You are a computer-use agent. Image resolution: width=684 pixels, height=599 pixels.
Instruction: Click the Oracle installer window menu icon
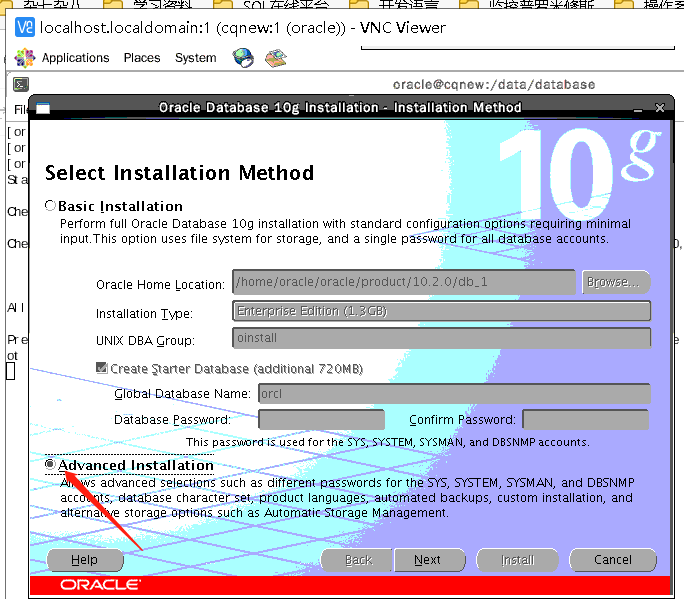pyautogui.click(x=43, y=108)
